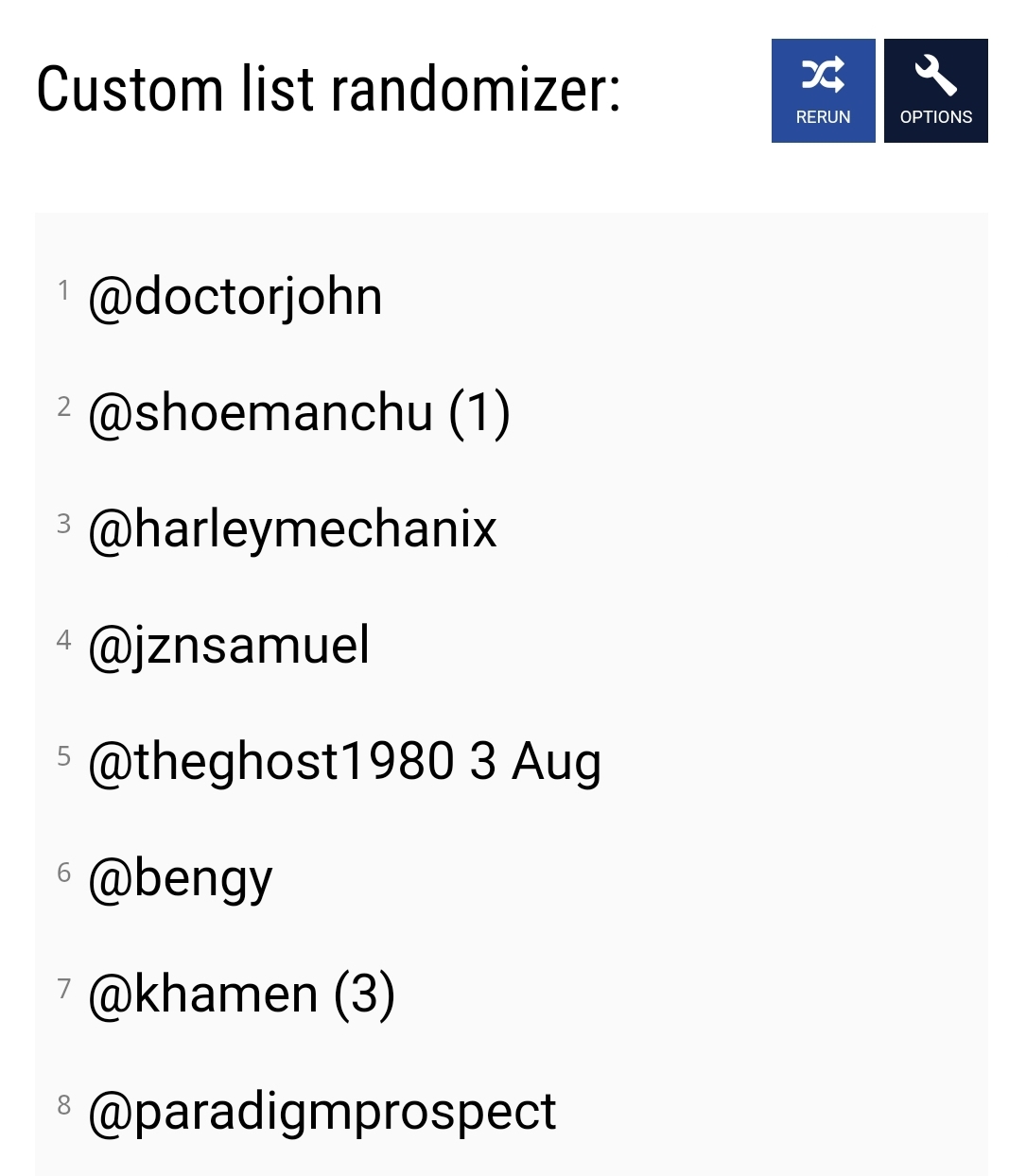Click the @harleymechanix entry
The image size is (1009, 1176).
(x=291, y=529)
